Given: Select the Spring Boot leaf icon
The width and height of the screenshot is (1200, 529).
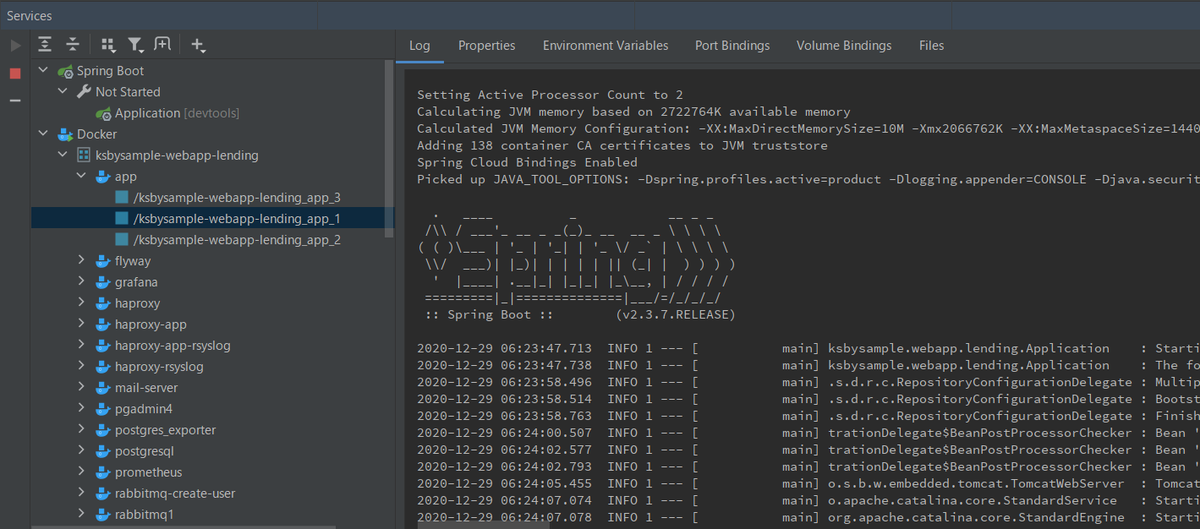Looking at the screenshot, I should click(x=65, y=71).
